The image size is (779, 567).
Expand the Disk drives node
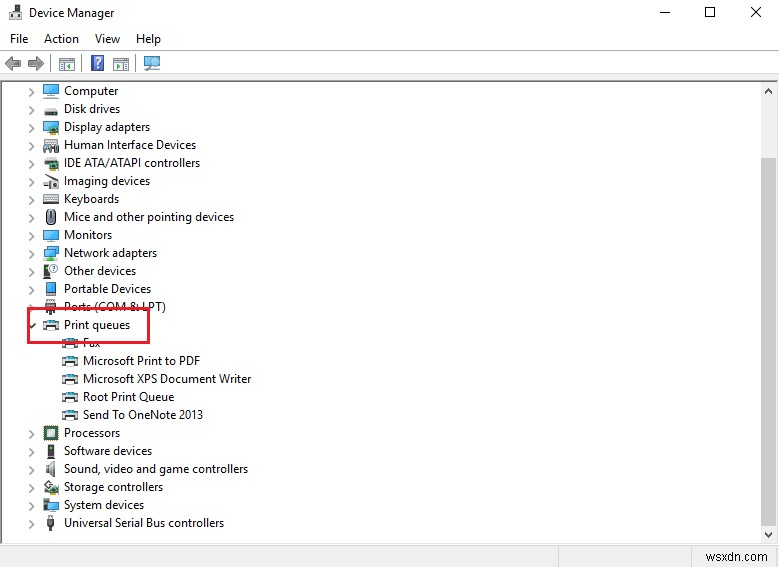coord(31,110)
